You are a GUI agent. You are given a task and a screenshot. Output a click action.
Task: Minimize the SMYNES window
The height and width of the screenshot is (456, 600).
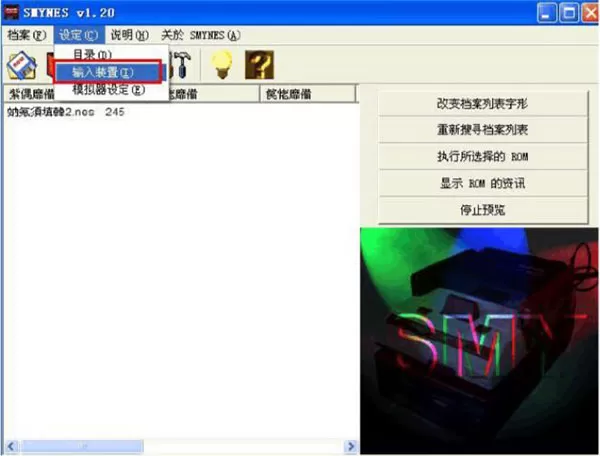click(x=547, y=13)
